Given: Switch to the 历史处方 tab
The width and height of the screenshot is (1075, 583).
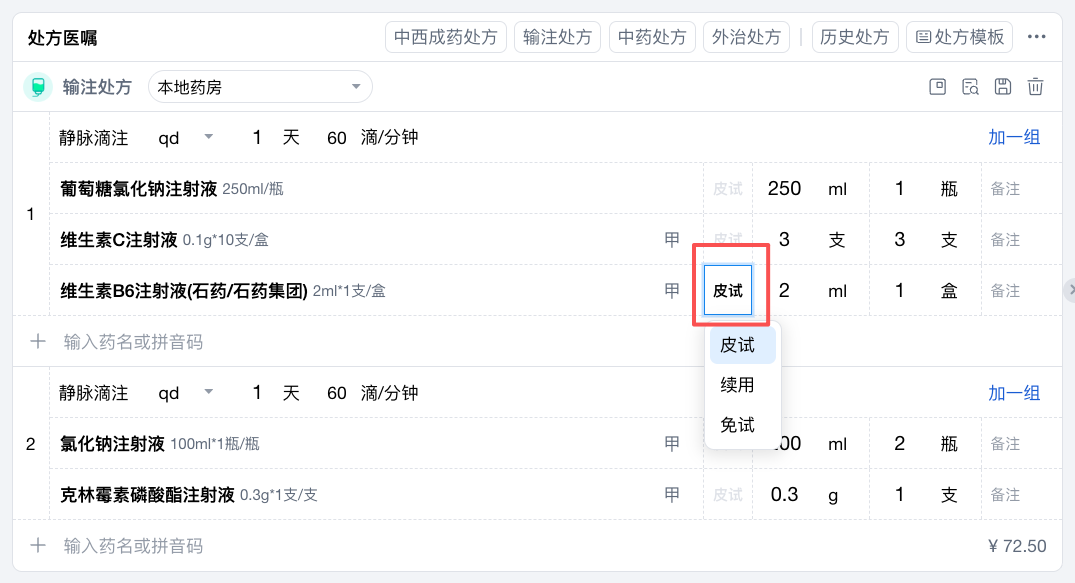Looking at the screenshot, I should [x=855, y=36].
